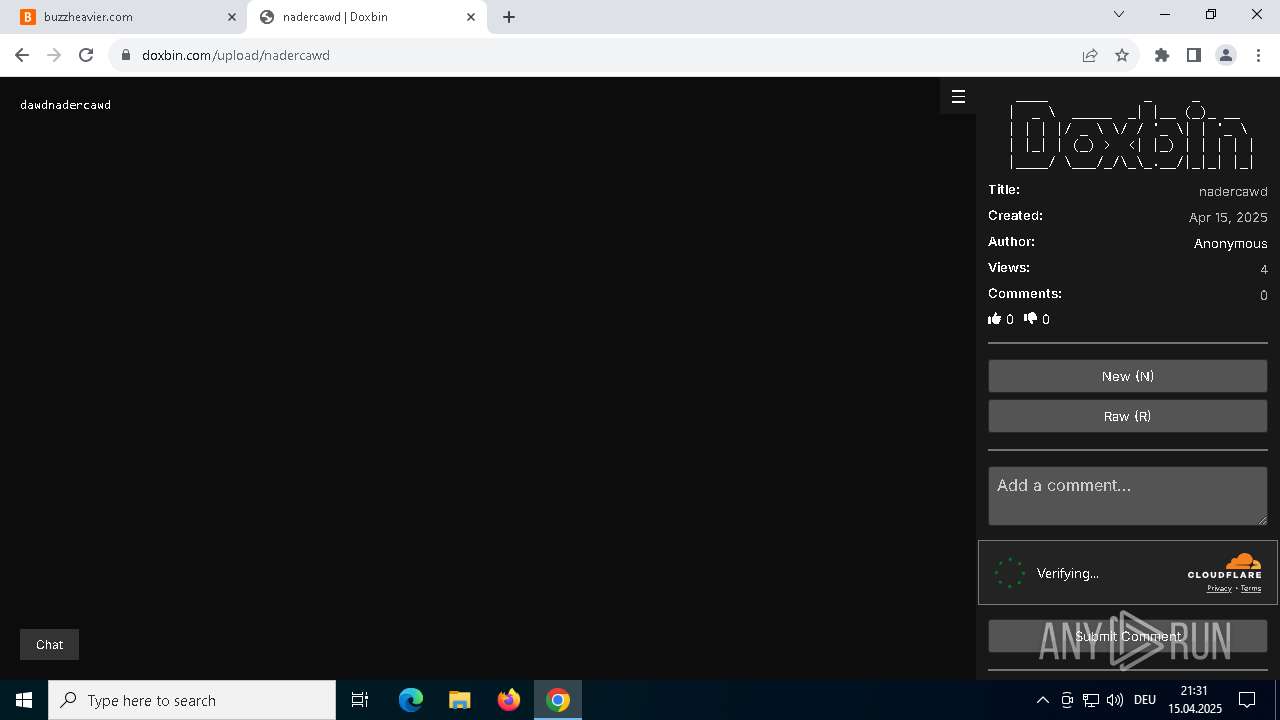Click the Cloudflare logo
Viewport: 1280px width, 720px height.
tap(1225, 566)
